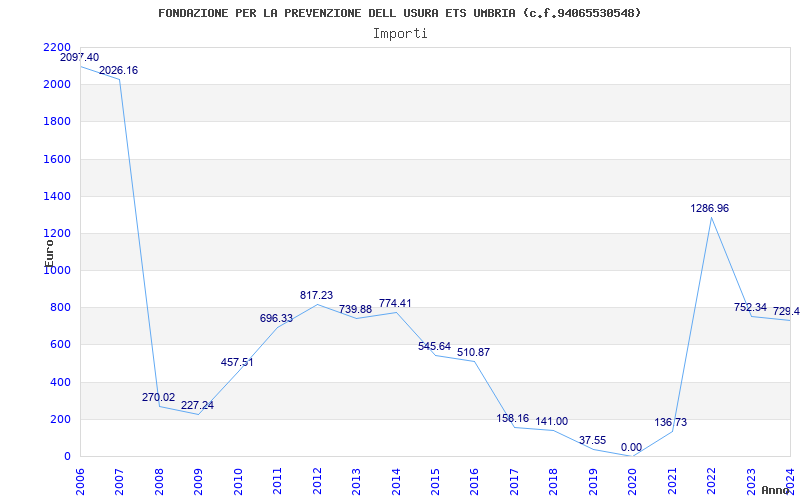Screen dimensions: 800x500
Task: Select the 270.02 data label
Action: point(158,397)
